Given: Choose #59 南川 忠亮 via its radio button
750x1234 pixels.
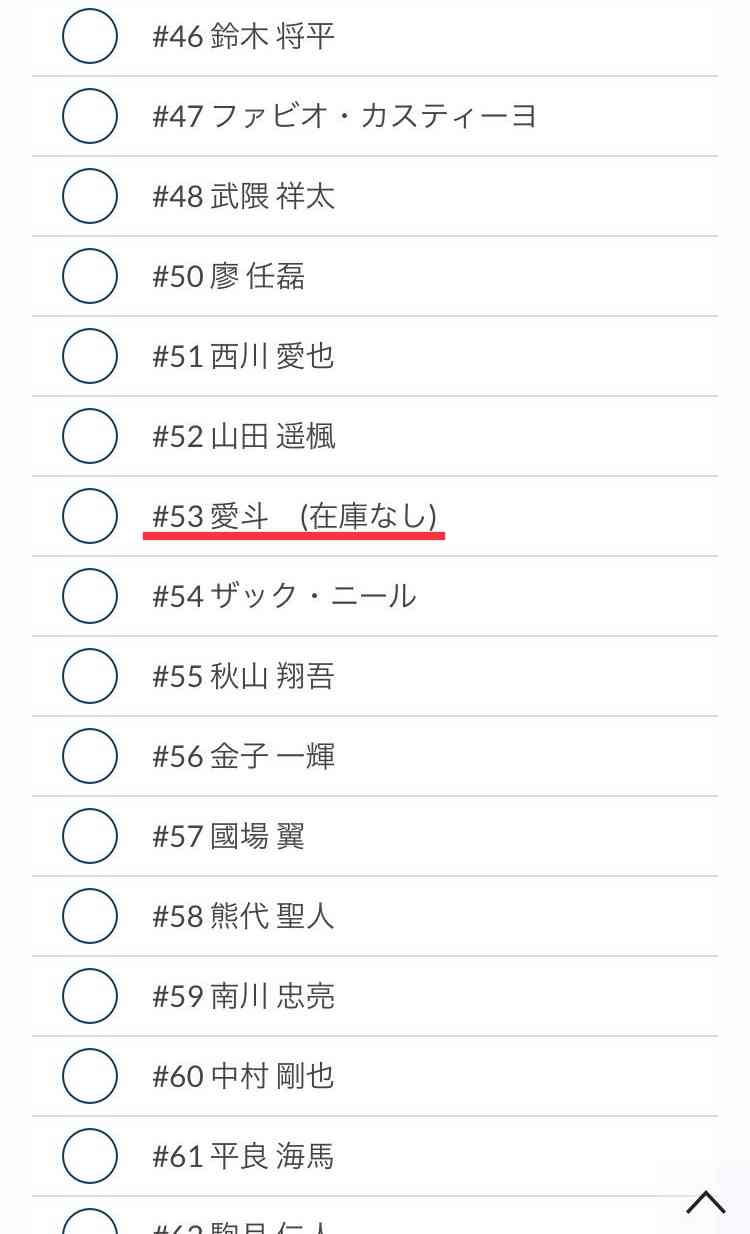Looking at the screenshot, I should pos(88,996).
